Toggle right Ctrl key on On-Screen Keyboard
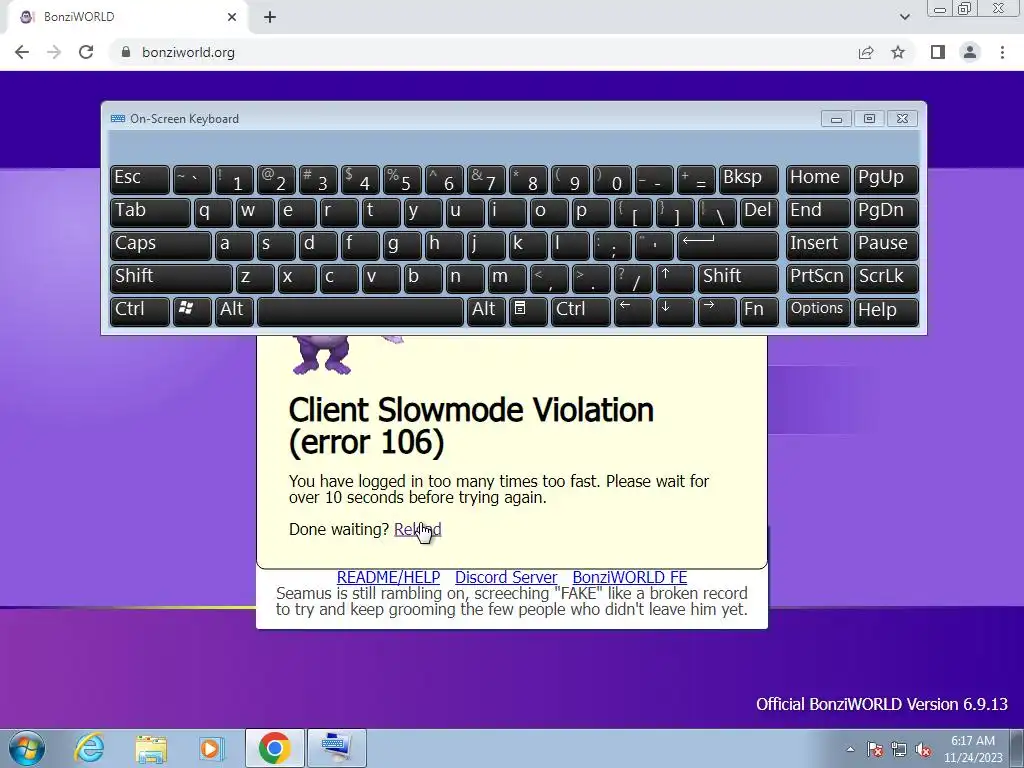This screenshot has width=1024, height=768. (x=581, y=310)
